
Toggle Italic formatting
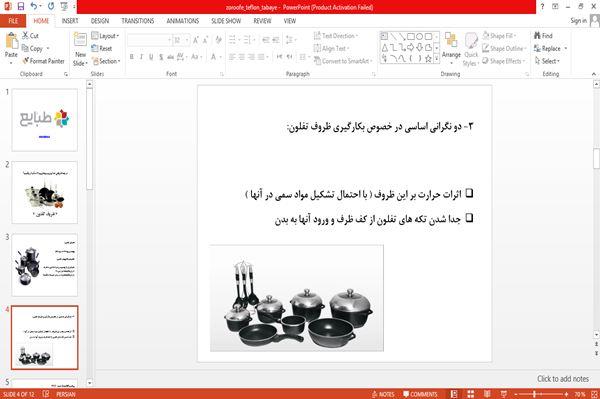point(141,57)
